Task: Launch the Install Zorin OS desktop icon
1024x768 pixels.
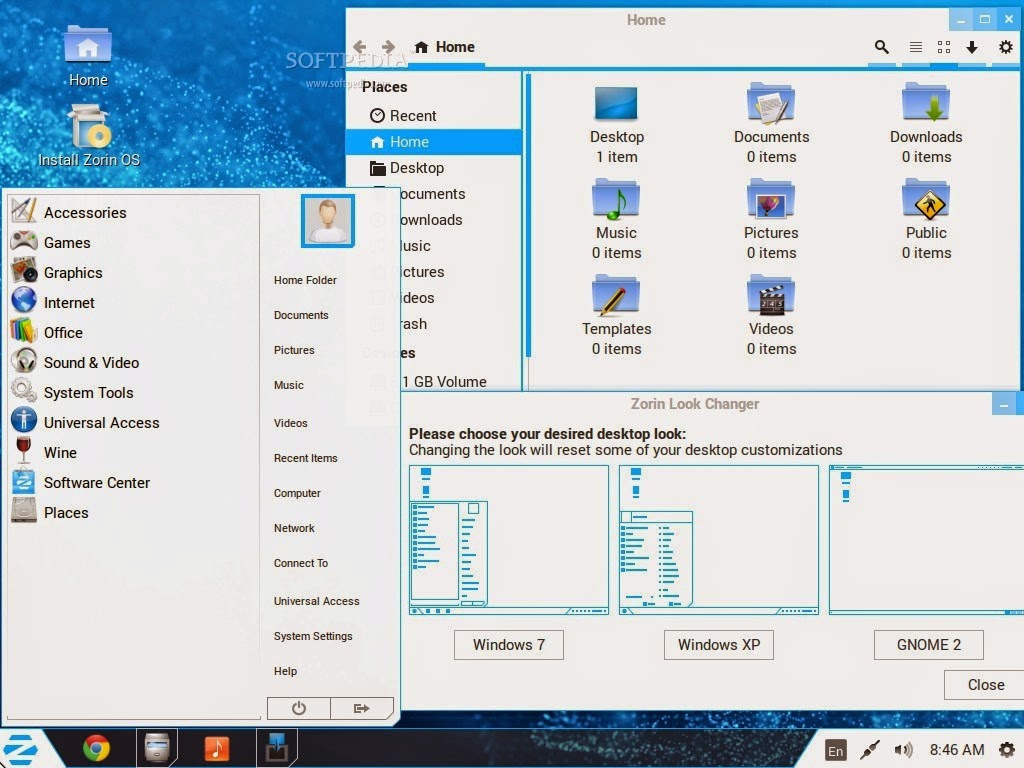Action: pos(89,136)
